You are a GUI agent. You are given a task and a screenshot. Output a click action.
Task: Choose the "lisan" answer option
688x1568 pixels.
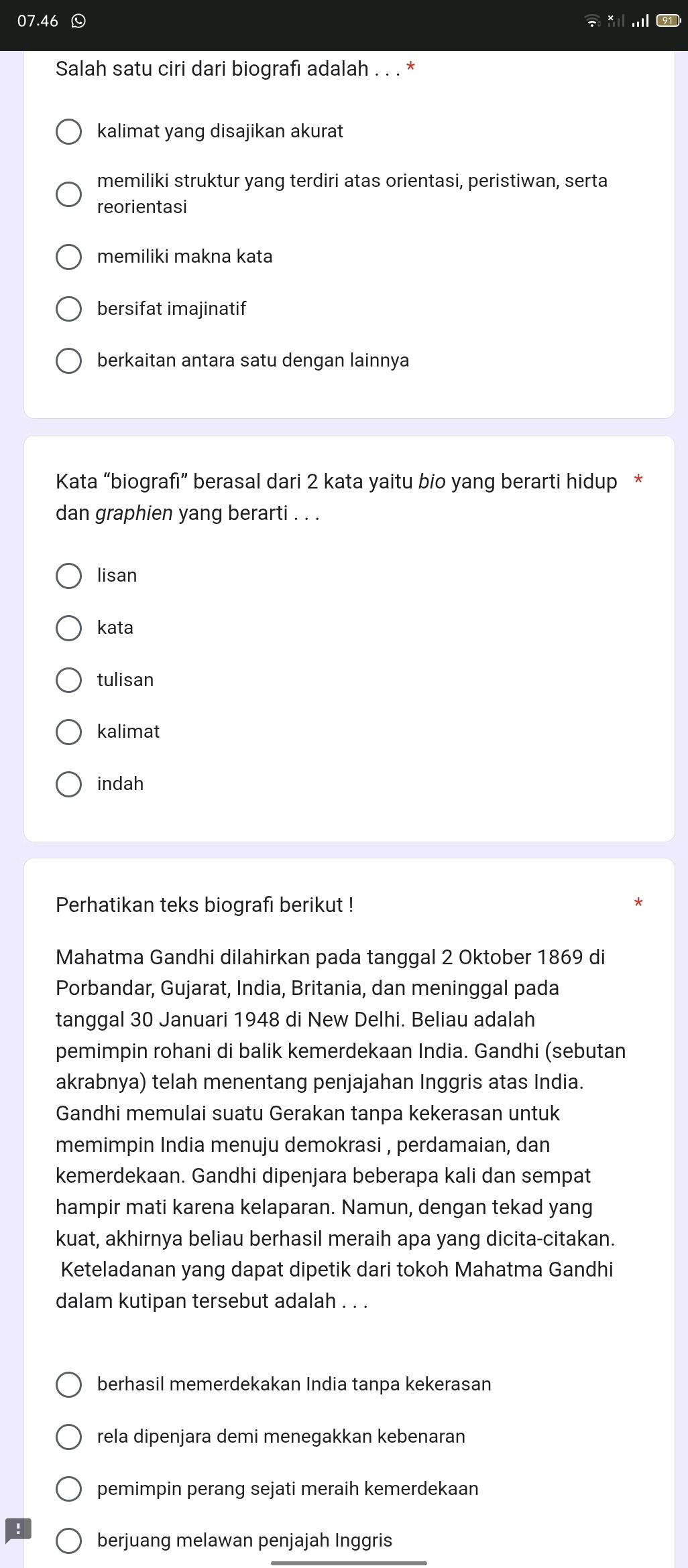coord(69,576)
